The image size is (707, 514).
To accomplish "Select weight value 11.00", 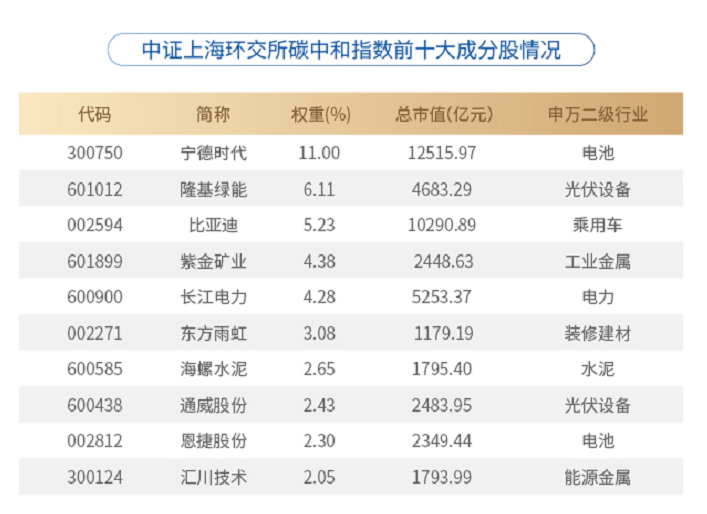I will click(319, 153).
